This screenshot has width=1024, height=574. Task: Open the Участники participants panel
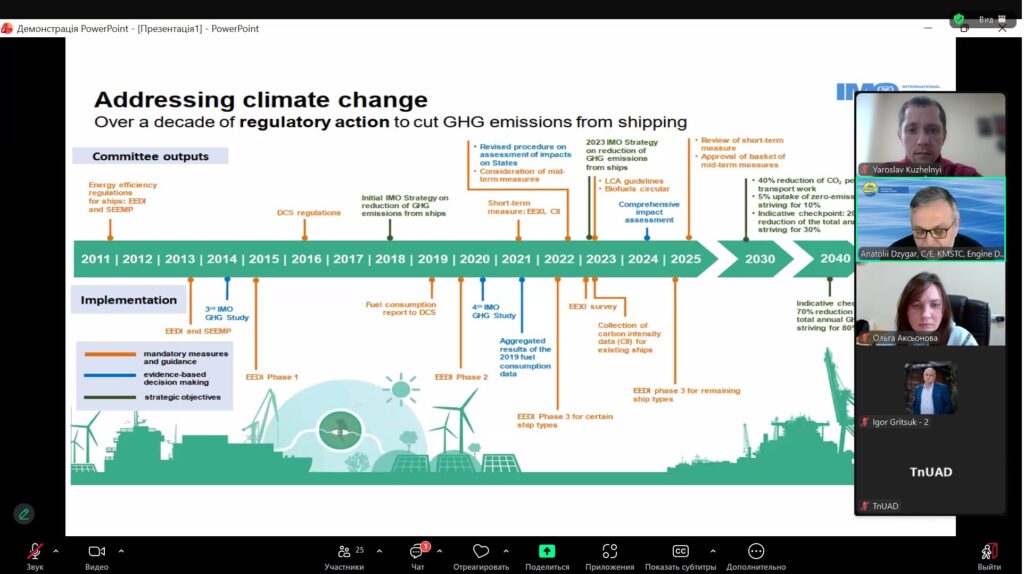344,552
